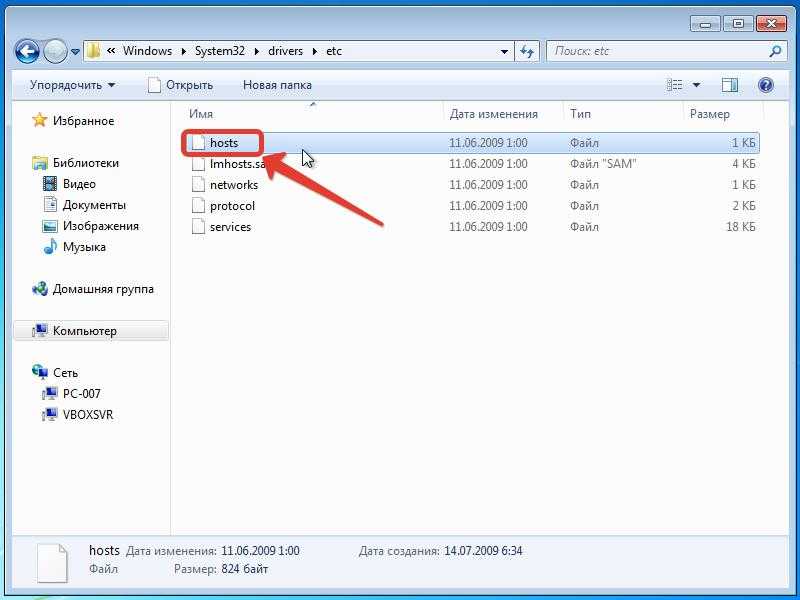This screenshot has width=800, height=600.
Task: Click the greyed Forward navigation arrow
Action: (x=55, y=51)
